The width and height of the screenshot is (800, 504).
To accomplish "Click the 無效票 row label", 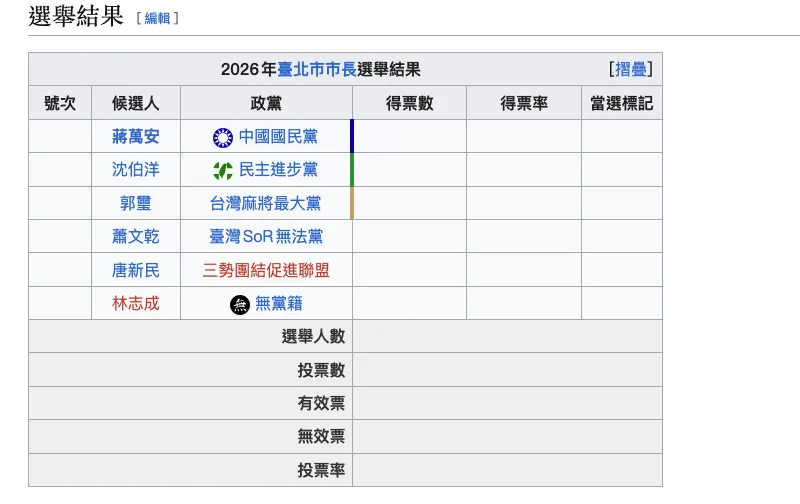I will coord(321,436).
